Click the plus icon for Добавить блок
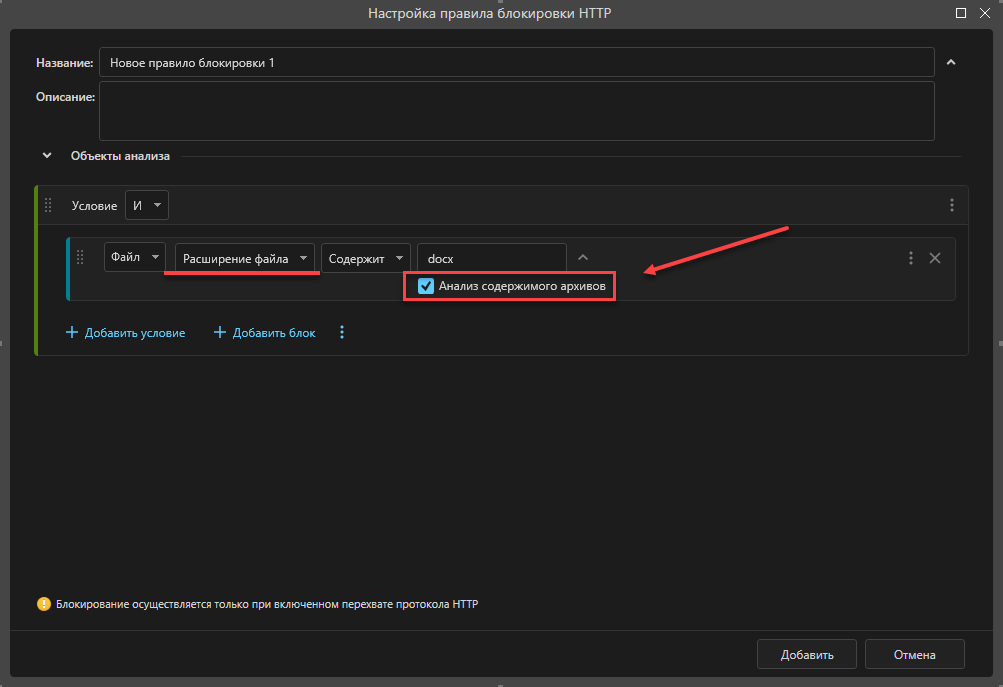Viewport: 1003px width, 687px height. [219, 332]
